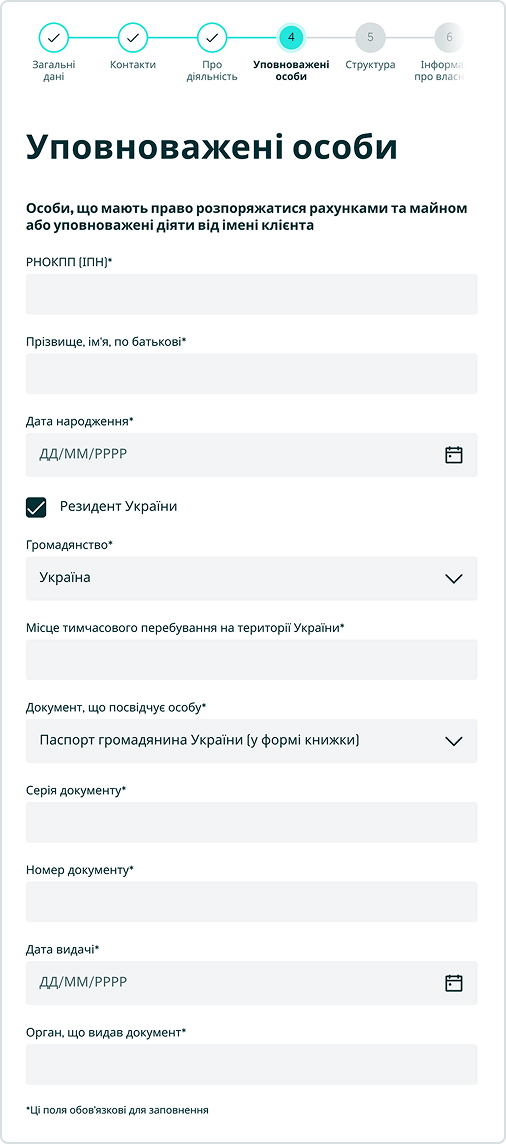The image size is (506, 1144).
Task: Open calendar icon for Дата народження
Action: (x=454, y=455)
